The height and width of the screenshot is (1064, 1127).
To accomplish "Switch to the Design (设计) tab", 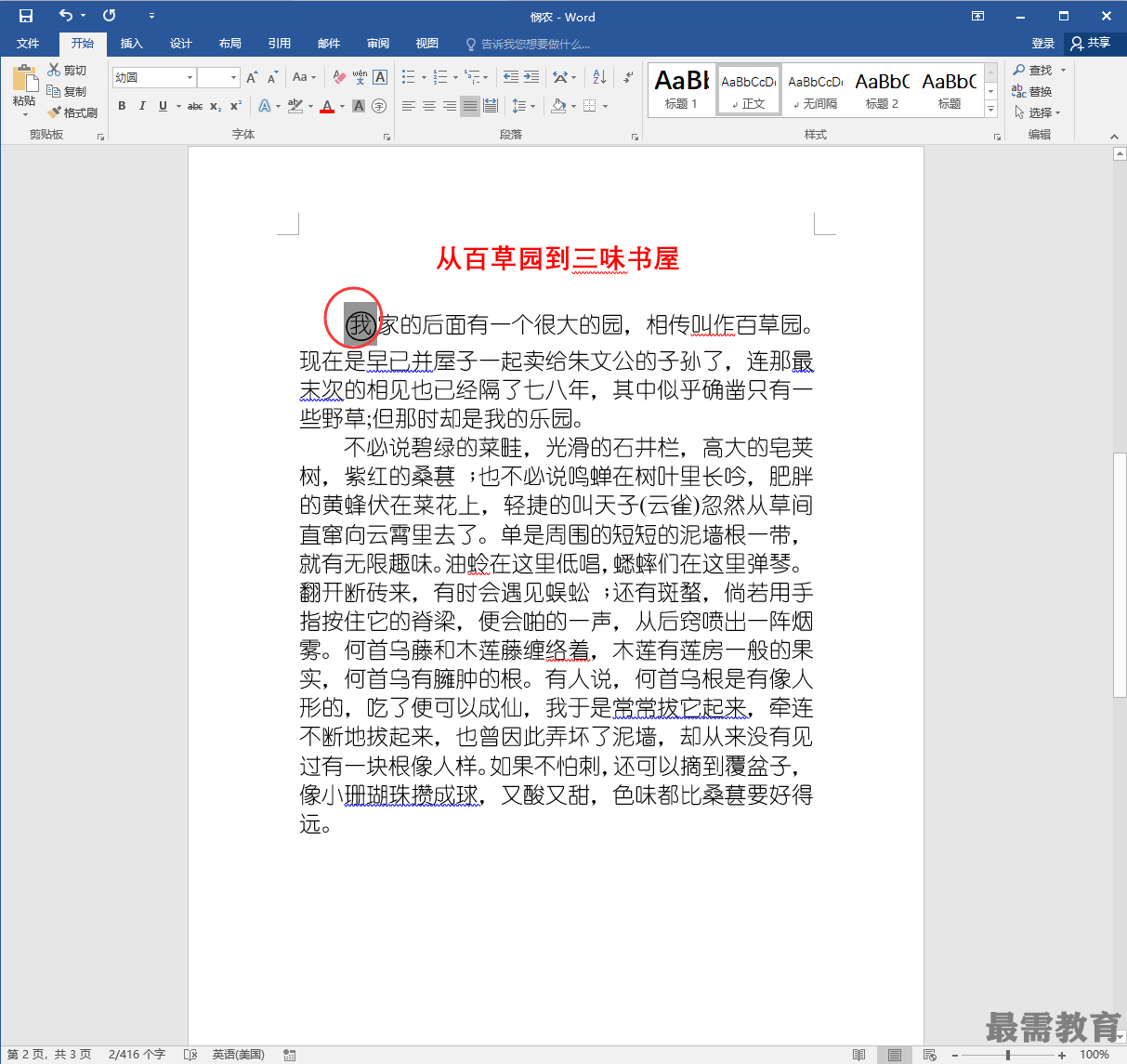I will tap(181, 44).
